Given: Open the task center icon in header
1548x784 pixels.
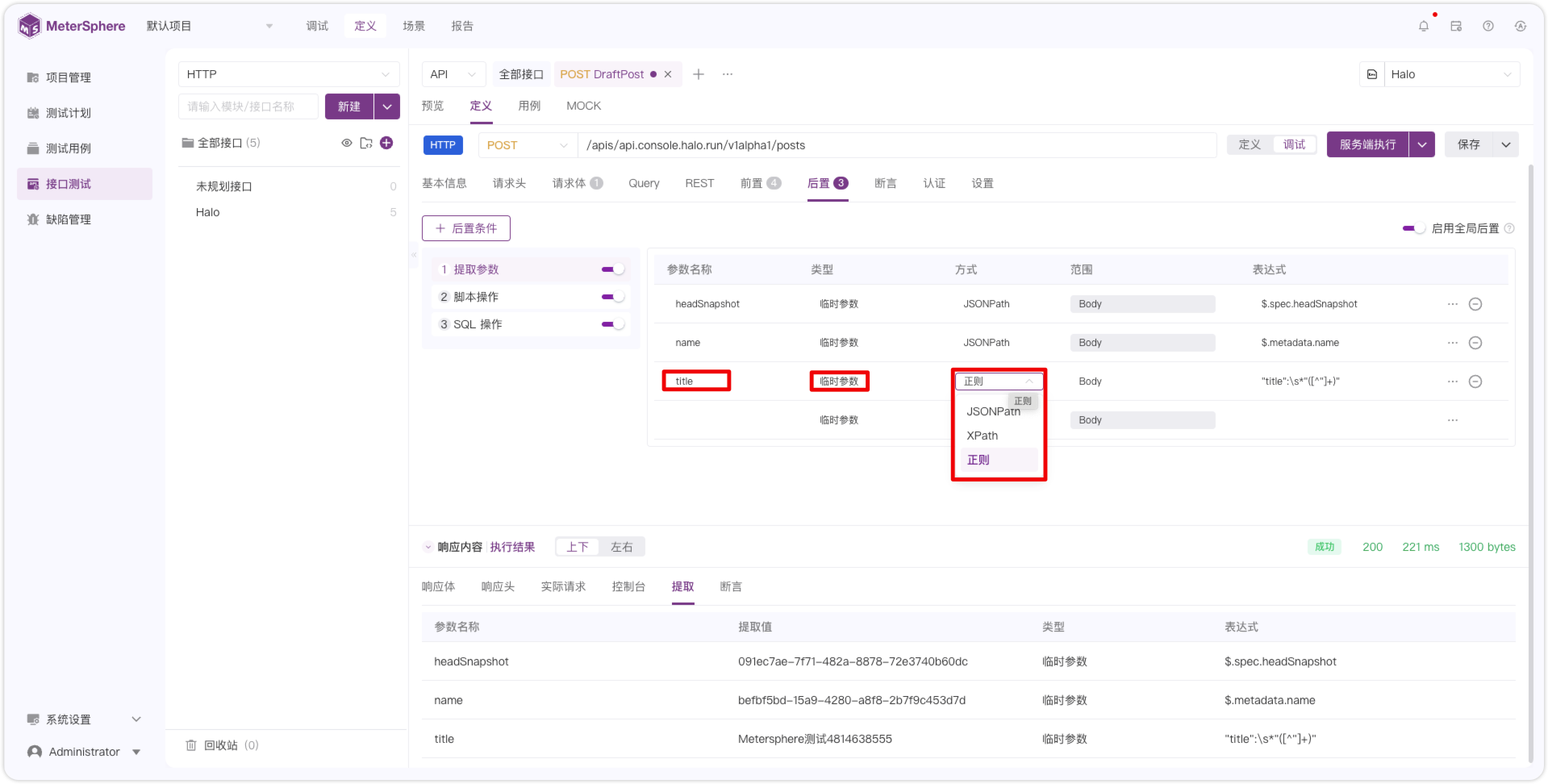Looking at the screenshot, I should click(x=1456, y=26).
